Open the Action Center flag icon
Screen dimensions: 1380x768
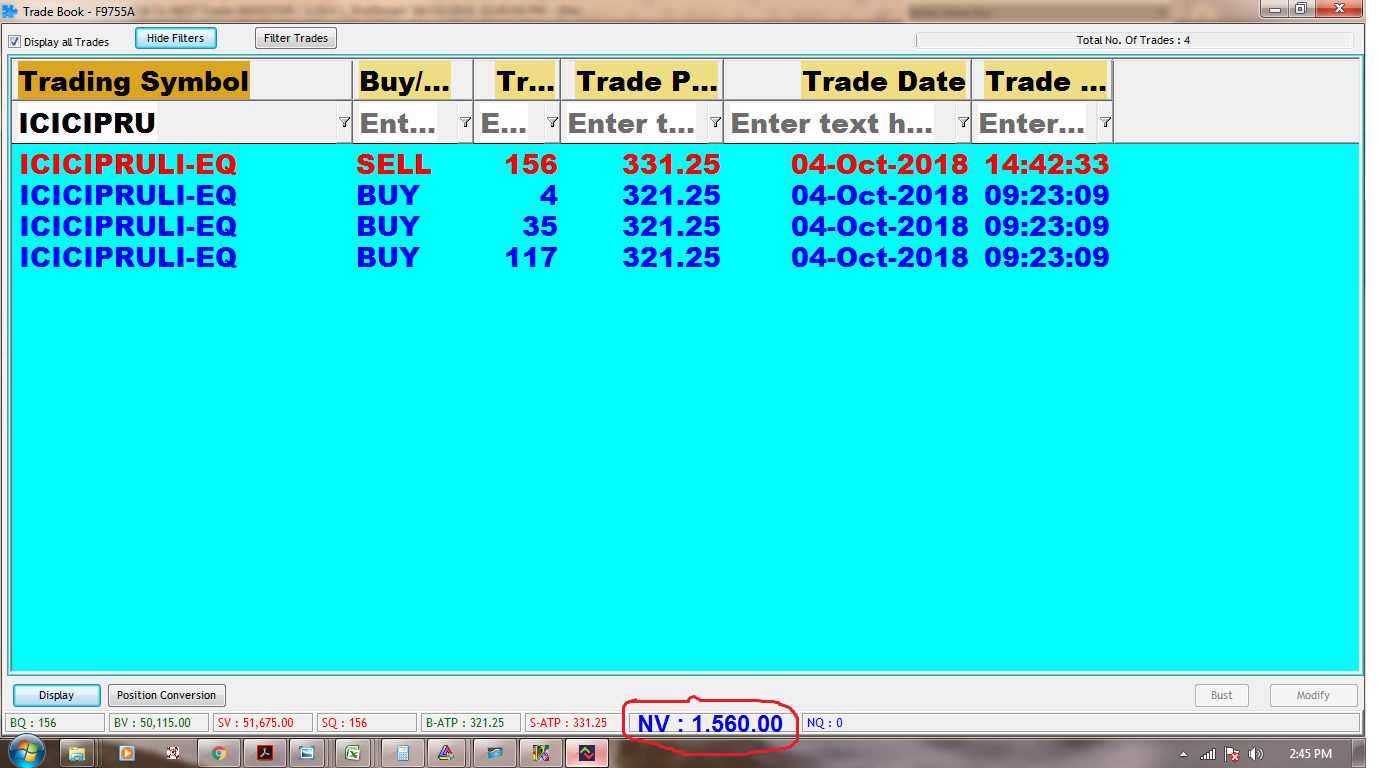pyautogui.click(x=1232, y=754)
